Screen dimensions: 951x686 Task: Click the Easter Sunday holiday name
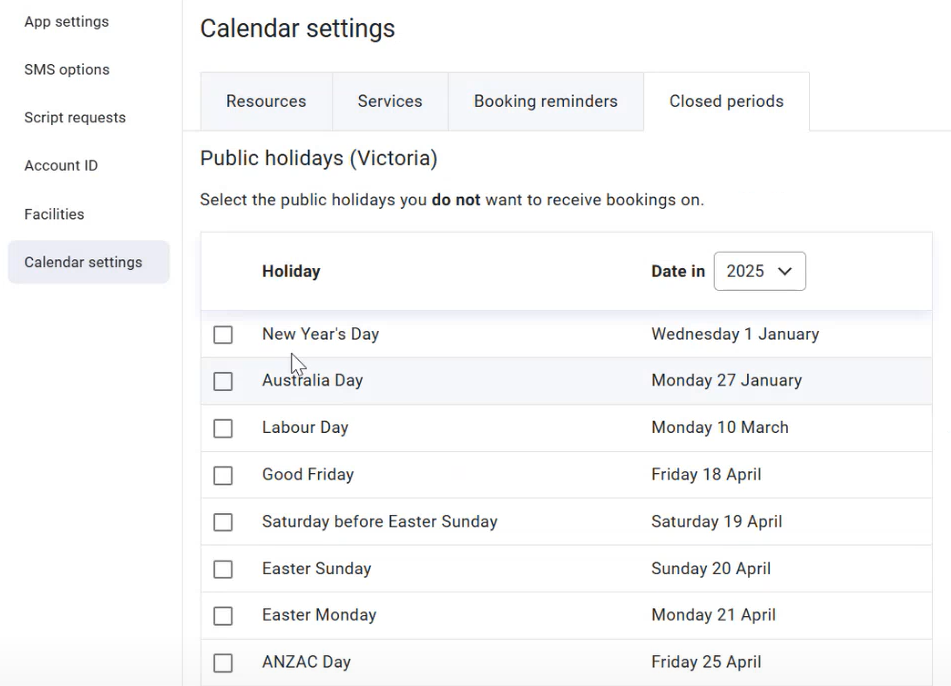(317, 569)
